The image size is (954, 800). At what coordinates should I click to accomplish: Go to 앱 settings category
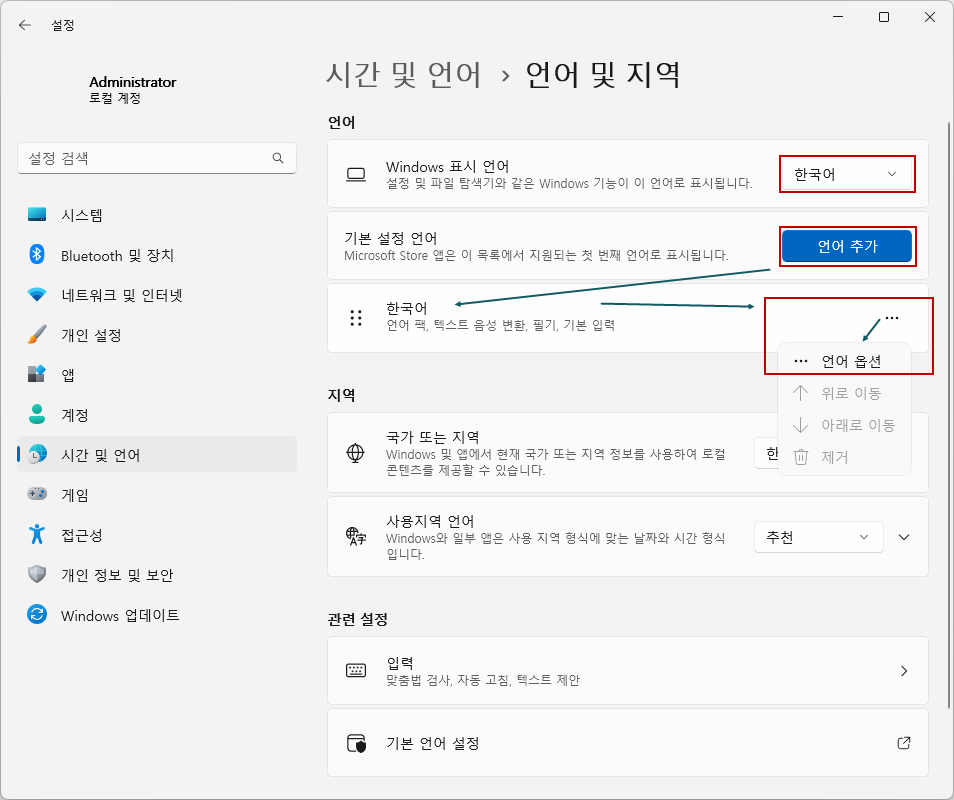157,375
